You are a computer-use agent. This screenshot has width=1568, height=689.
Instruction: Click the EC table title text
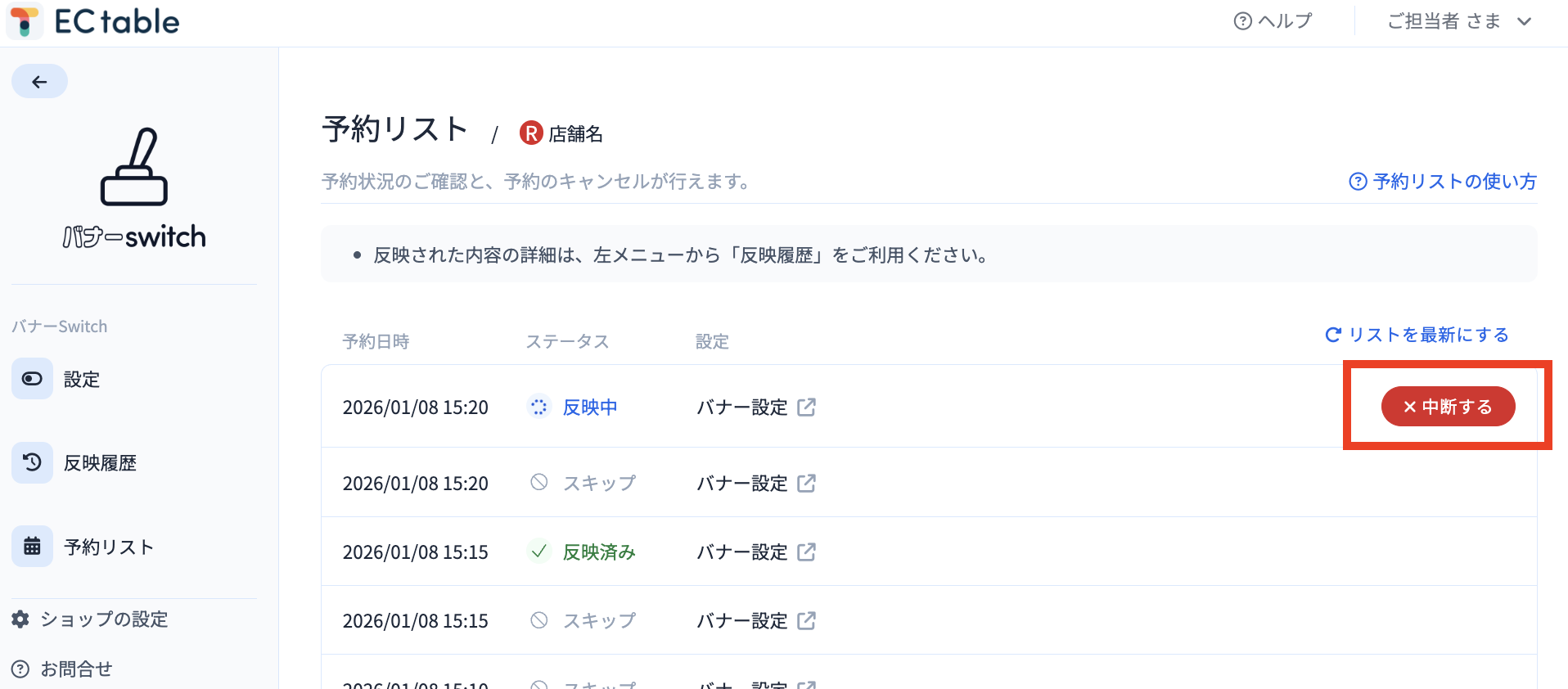point(117,22)
